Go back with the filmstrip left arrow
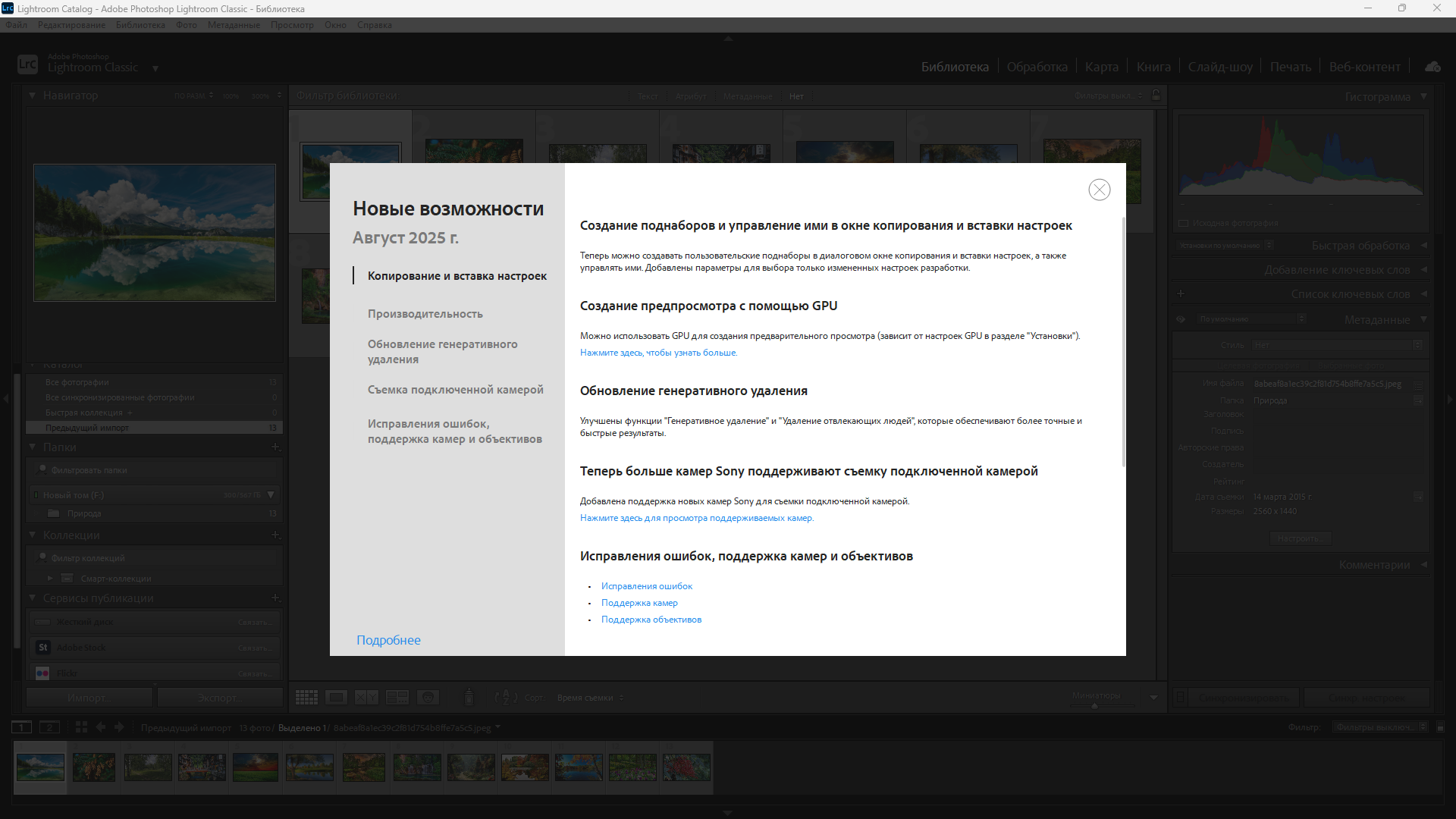1456x819 pixels. pyautogui.click(x=101, y=727)
